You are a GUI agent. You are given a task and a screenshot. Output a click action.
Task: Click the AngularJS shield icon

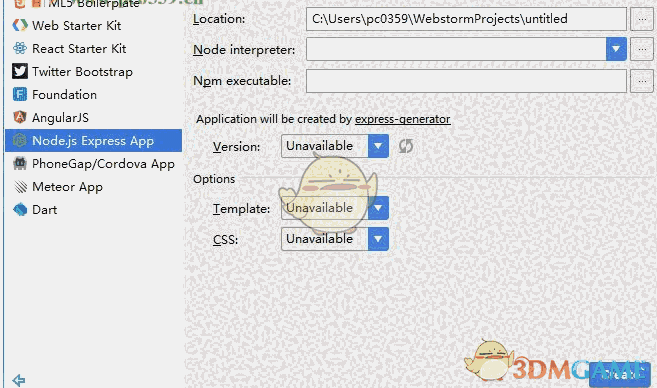point(20,118)
